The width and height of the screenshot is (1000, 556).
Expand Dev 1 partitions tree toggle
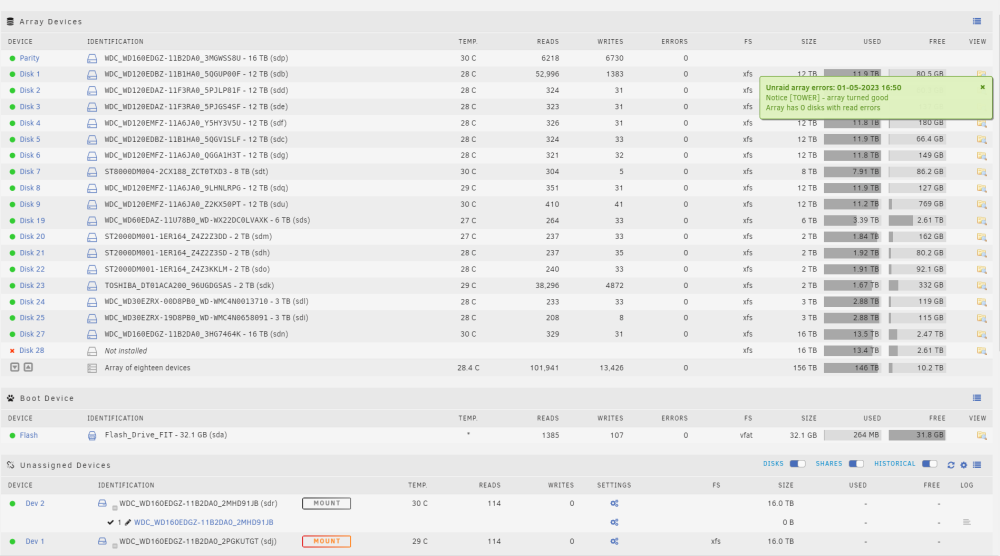115,546
